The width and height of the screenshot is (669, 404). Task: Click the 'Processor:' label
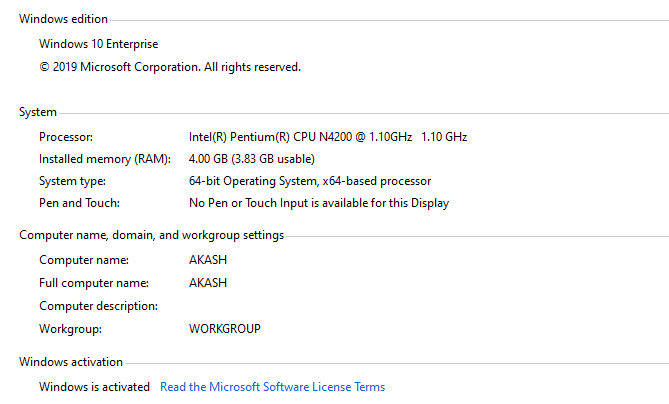tap(66, 137)
